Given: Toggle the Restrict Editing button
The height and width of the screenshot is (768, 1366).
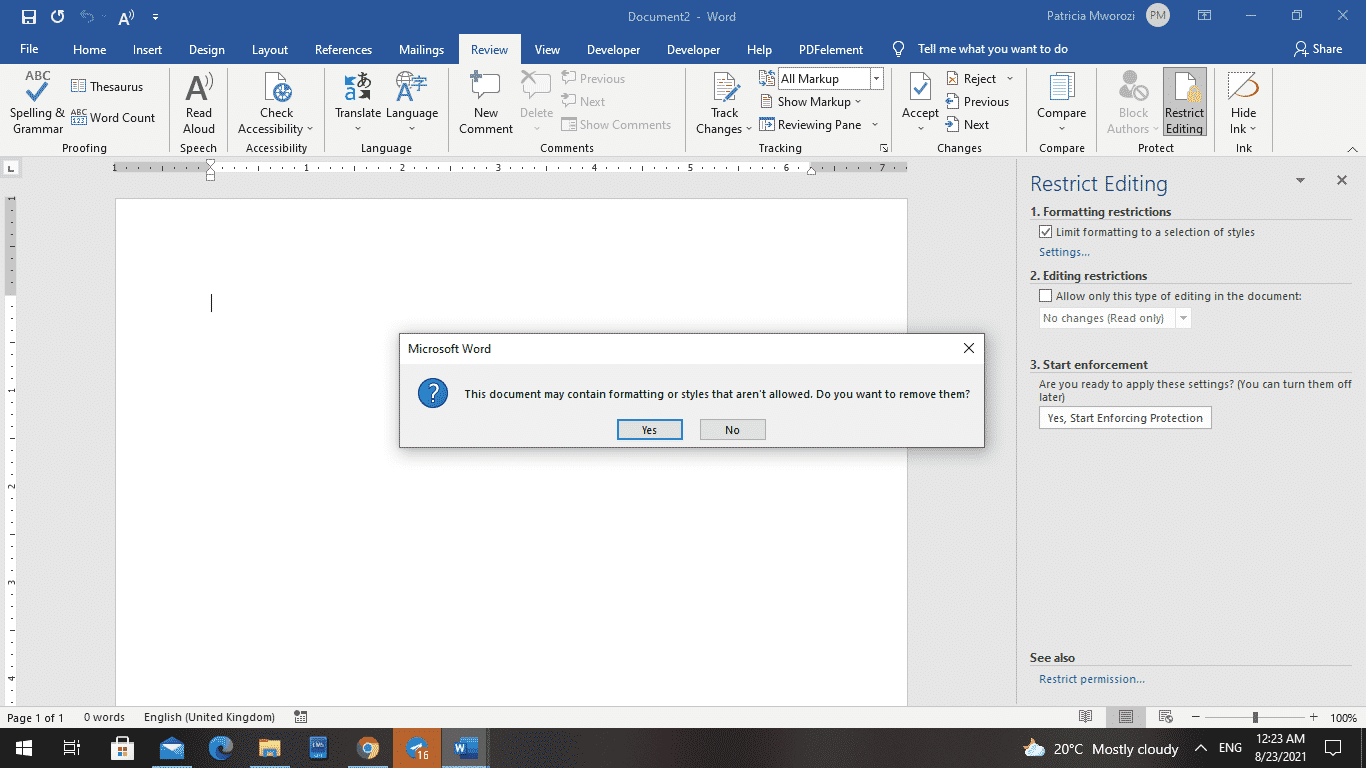Looking at the screenshot, I should click(1184, 101).
